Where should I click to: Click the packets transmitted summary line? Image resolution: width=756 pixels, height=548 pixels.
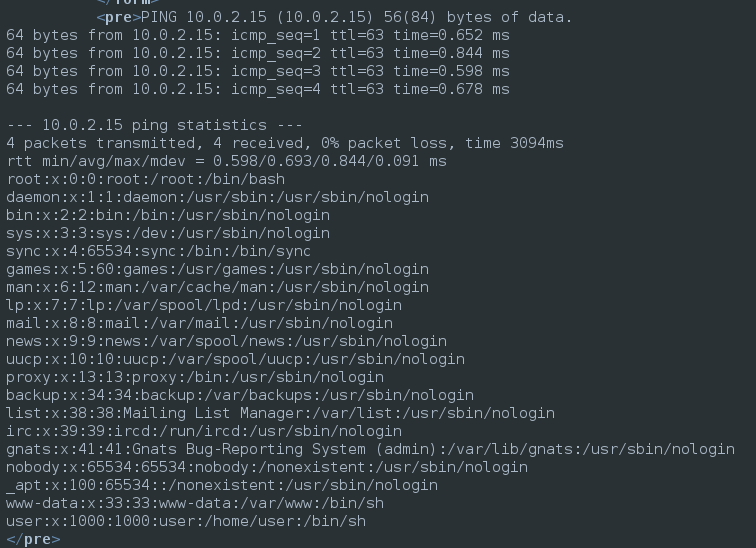(x=284, y=143)
